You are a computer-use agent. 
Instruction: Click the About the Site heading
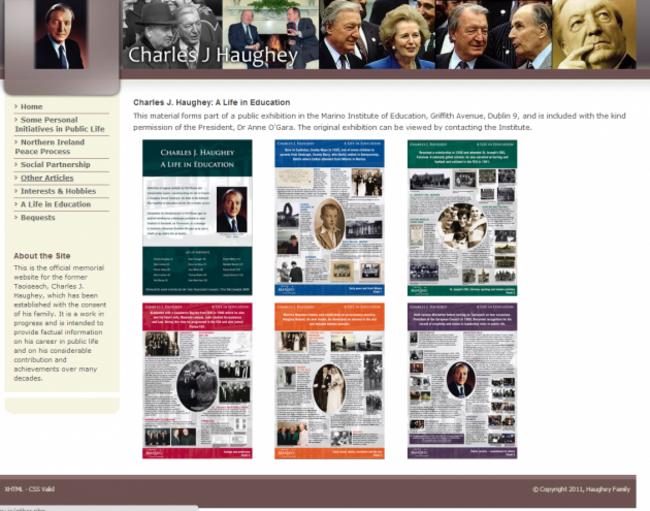42,256
